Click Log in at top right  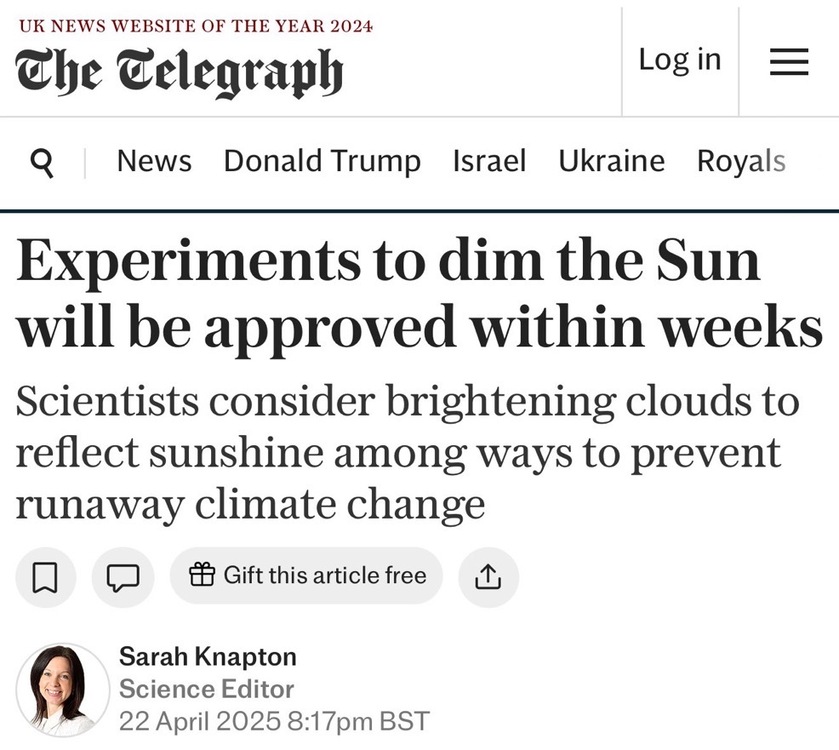tap(680, 59)
